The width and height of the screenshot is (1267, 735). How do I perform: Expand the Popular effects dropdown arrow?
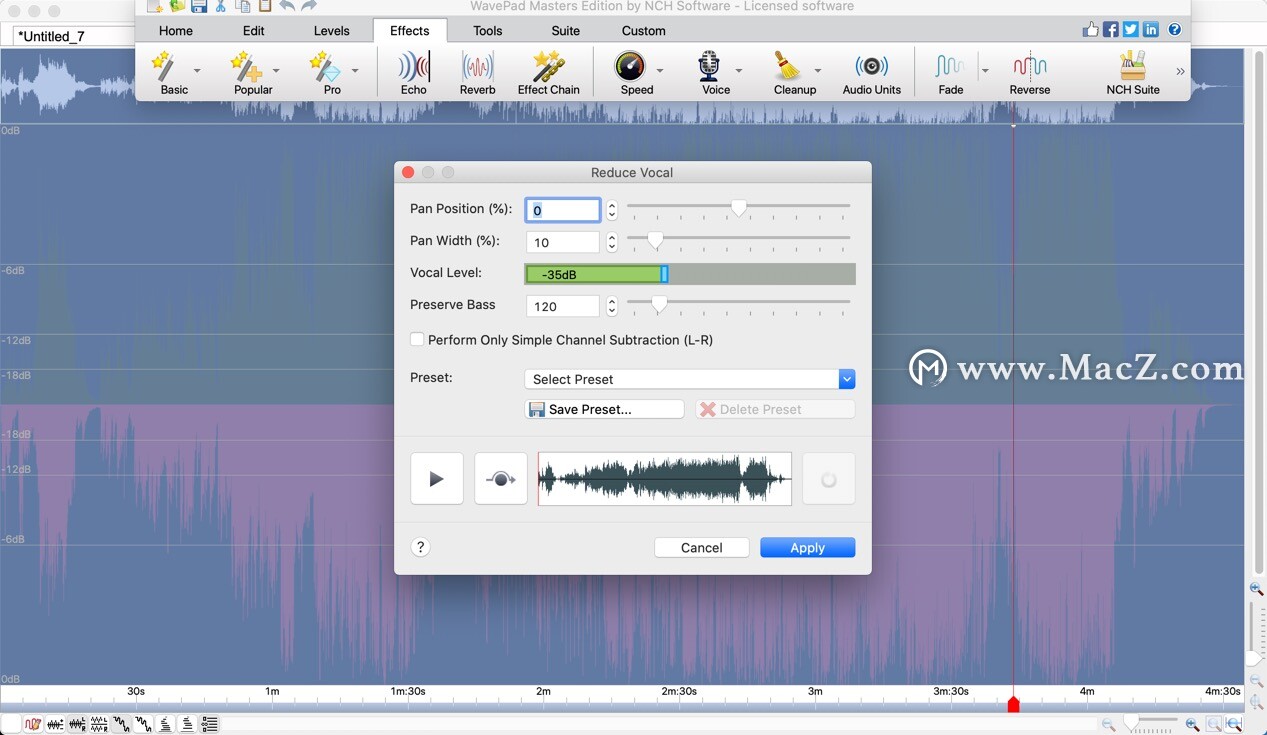(276, 70)
